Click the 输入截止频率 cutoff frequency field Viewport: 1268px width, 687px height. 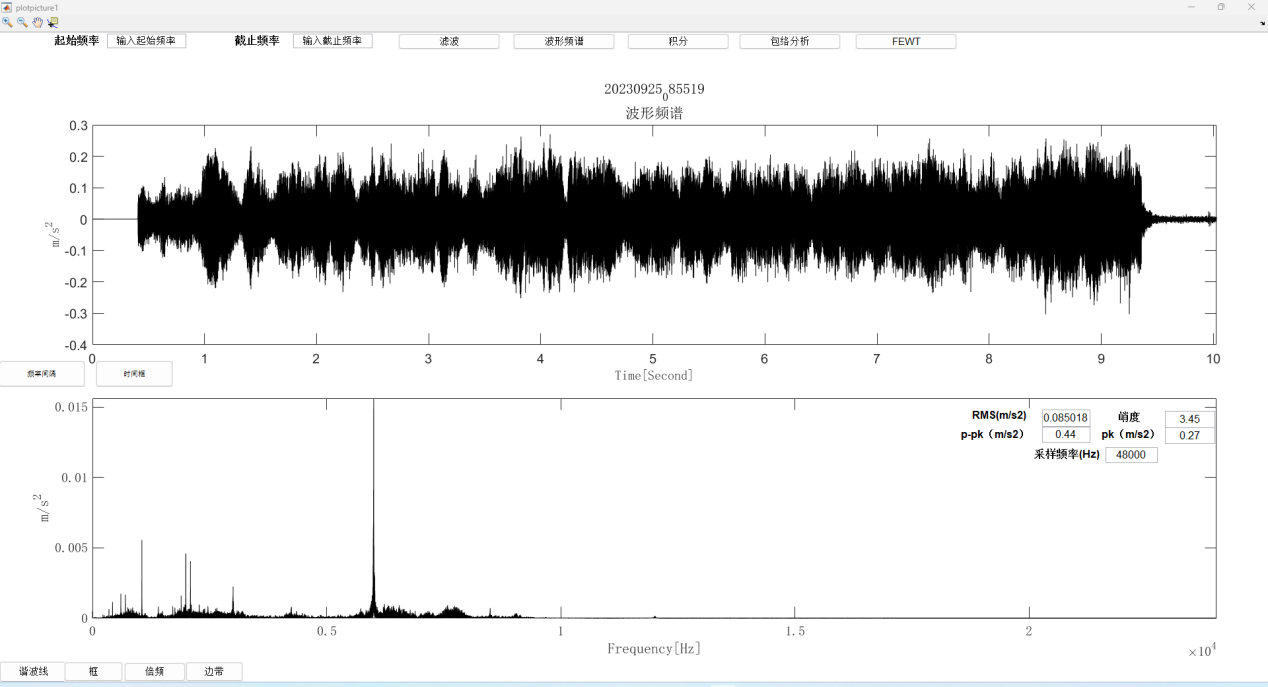click(333, 41)
